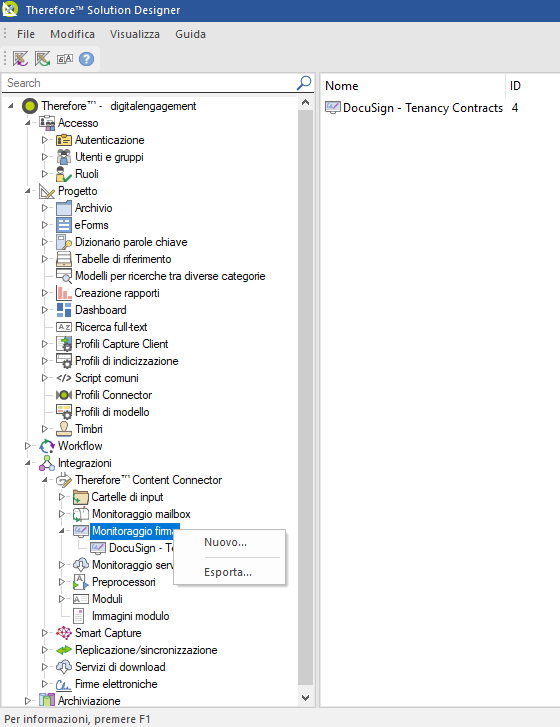Screen dimensions: 560x727
Task: Select the Therefore digitalengagement root node
Action: click(x=119, y=106)
